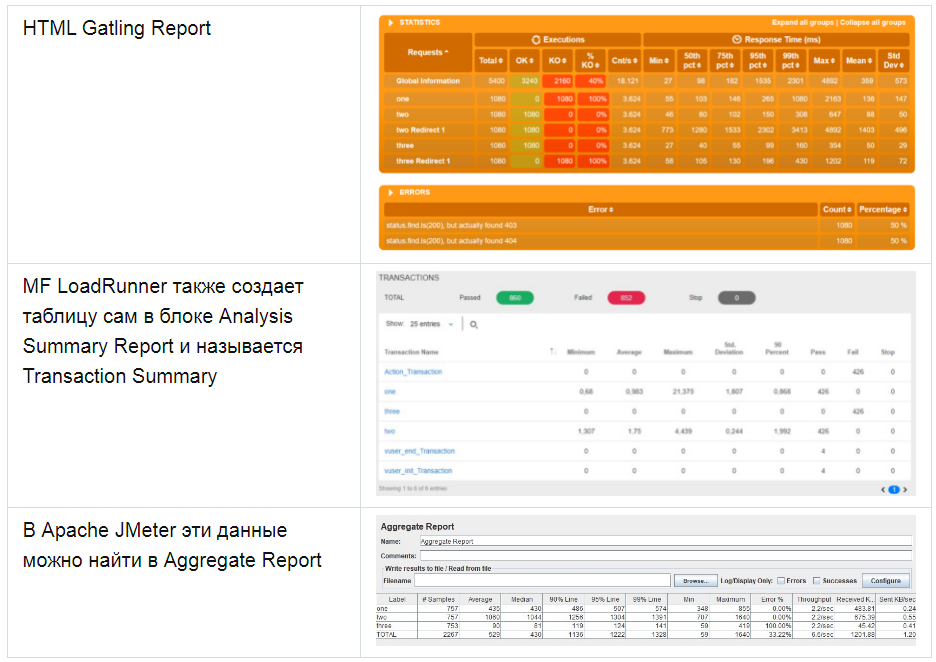Sort Gatling statistics by KO column

pyautogui.click(x=558, y=60)
